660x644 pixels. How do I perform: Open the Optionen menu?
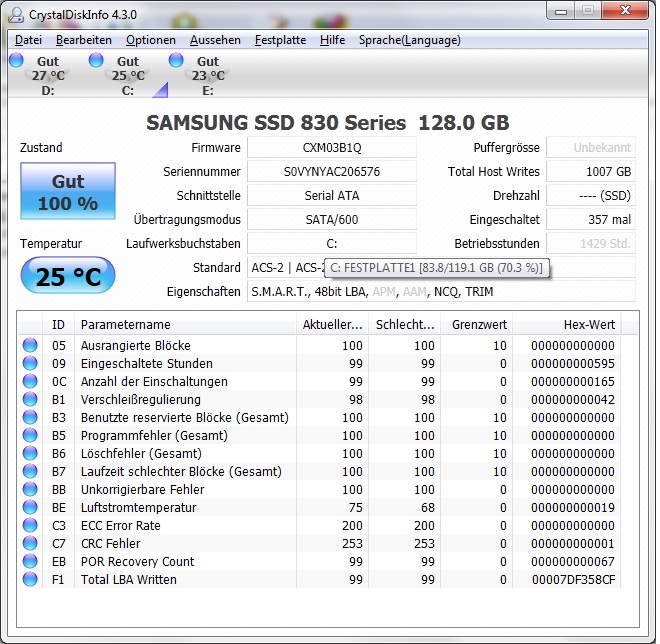click(x=151, y=40)
